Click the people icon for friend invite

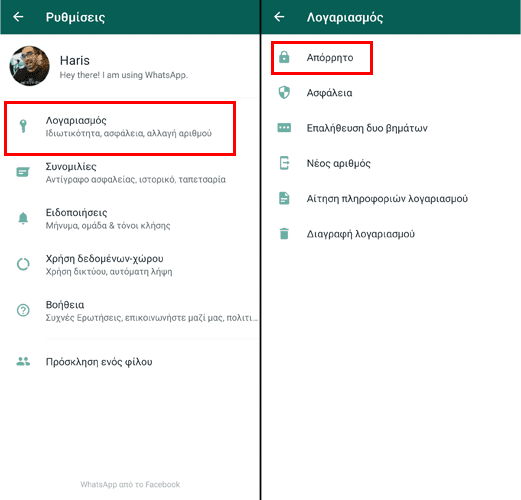pyautogui.click(x=23, y=361)
